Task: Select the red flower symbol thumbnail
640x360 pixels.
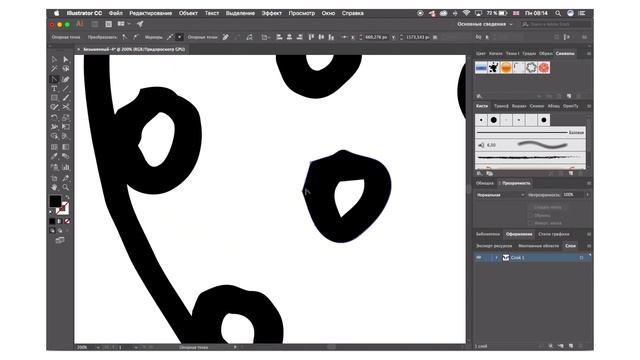Action: click(544, 68)
